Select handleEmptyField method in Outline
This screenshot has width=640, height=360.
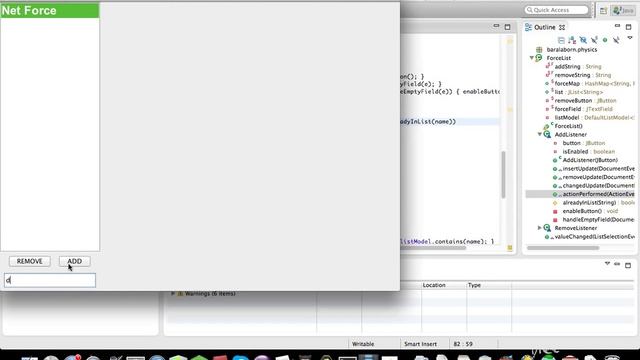(598, 220)
